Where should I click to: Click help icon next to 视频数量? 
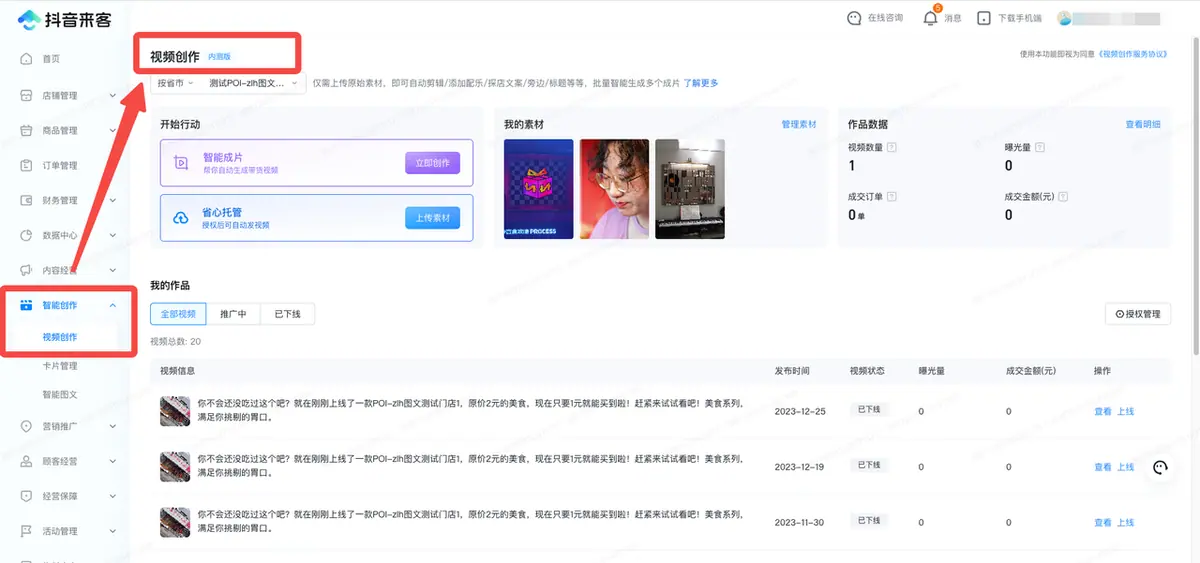[x=891, y=148]
